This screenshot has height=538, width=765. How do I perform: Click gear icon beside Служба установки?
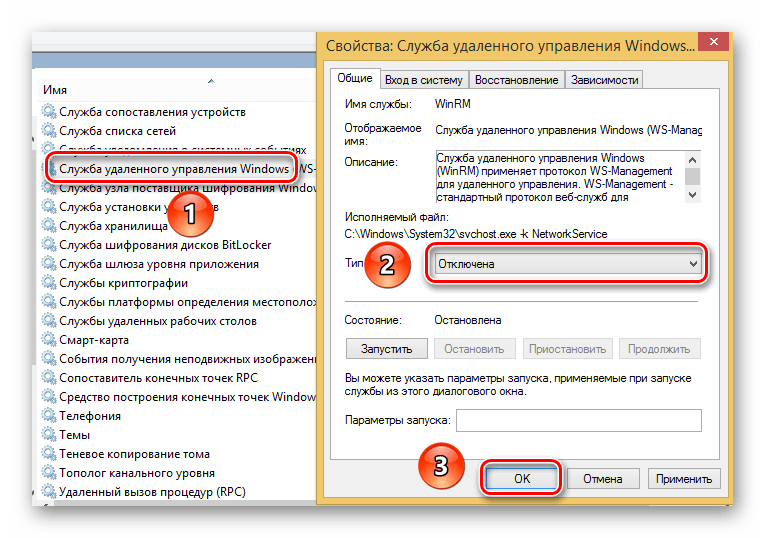tap(49, 206)
